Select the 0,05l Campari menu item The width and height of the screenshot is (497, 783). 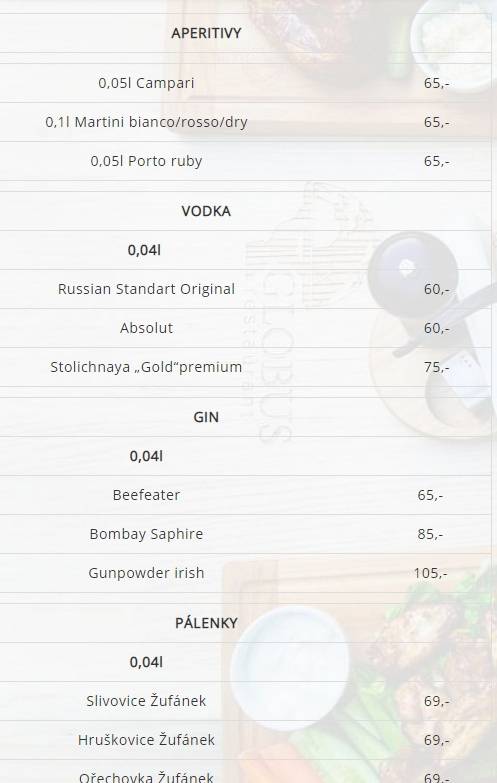tap(146, 83)
